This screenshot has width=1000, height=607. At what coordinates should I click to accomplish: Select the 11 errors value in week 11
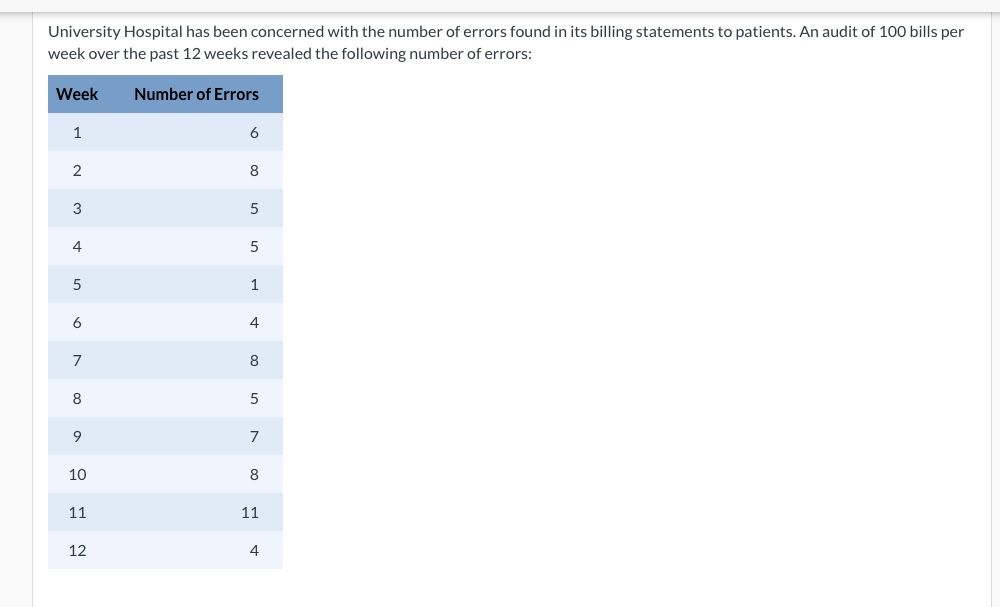[x=250, y=513]
